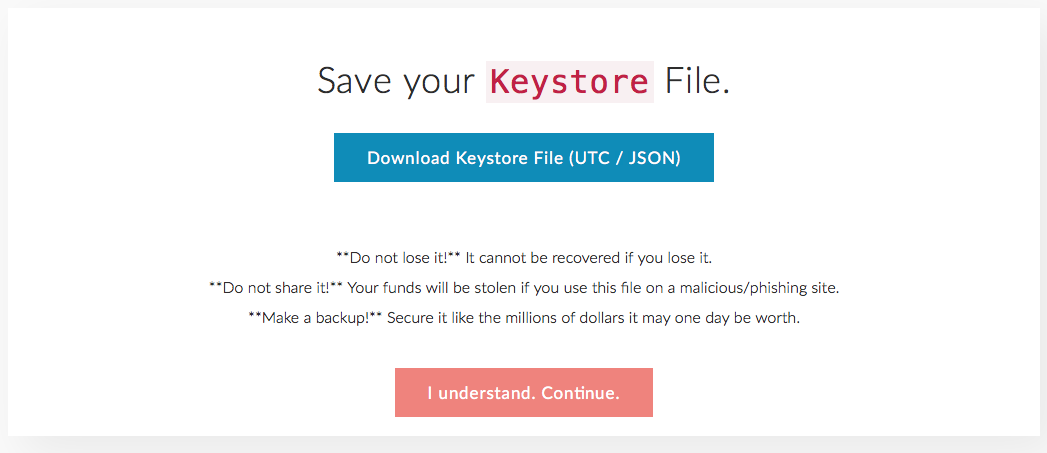
Task: Click Download Keystore File (UTC / JSON) button
Action: point(523,158)
